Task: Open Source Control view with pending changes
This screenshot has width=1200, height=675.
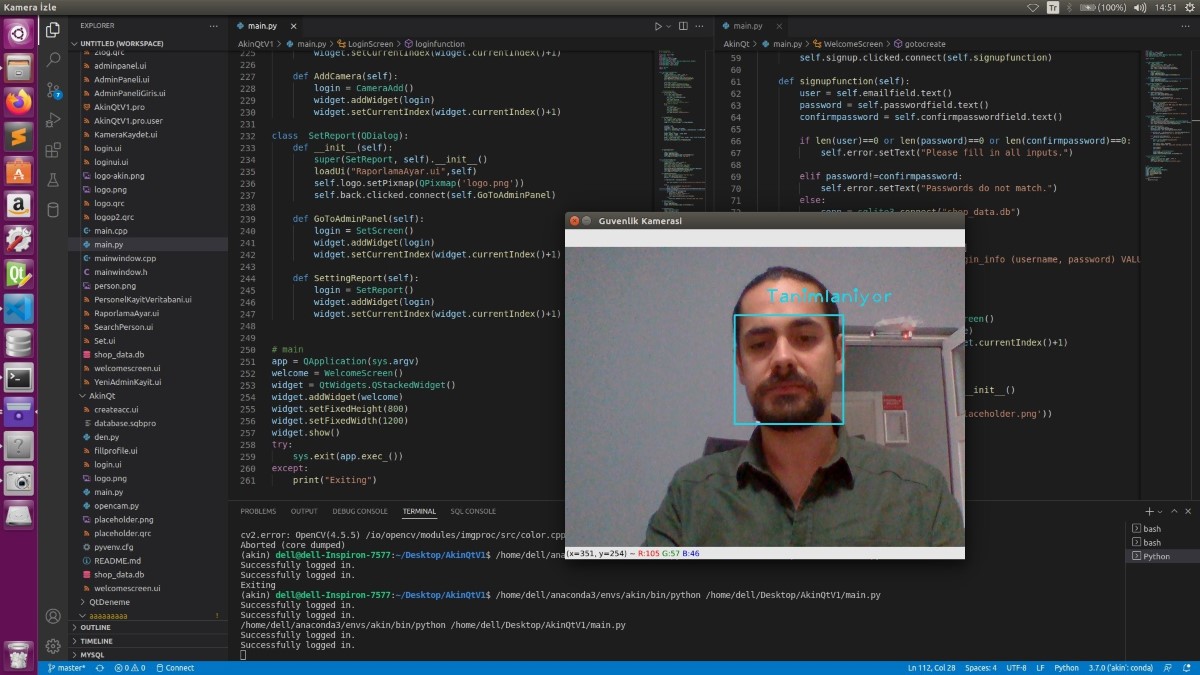Action: pos(53,90)
